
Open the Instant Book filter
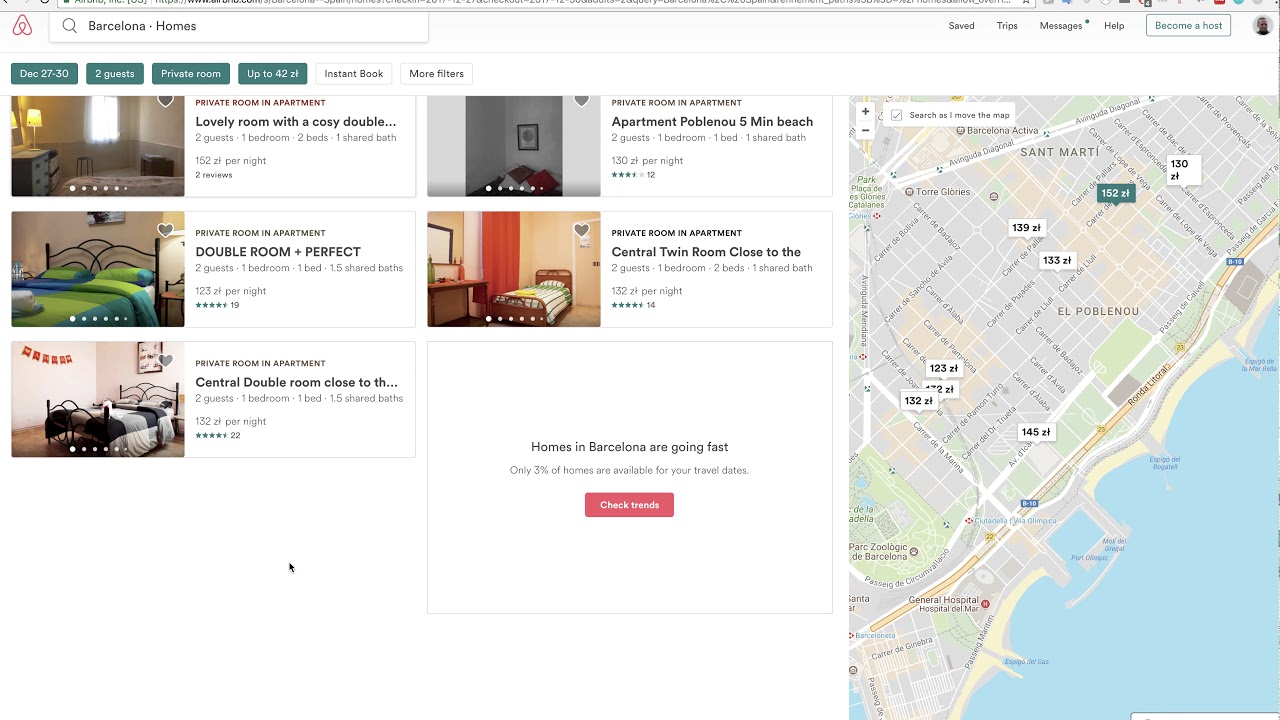click(354, 74)
